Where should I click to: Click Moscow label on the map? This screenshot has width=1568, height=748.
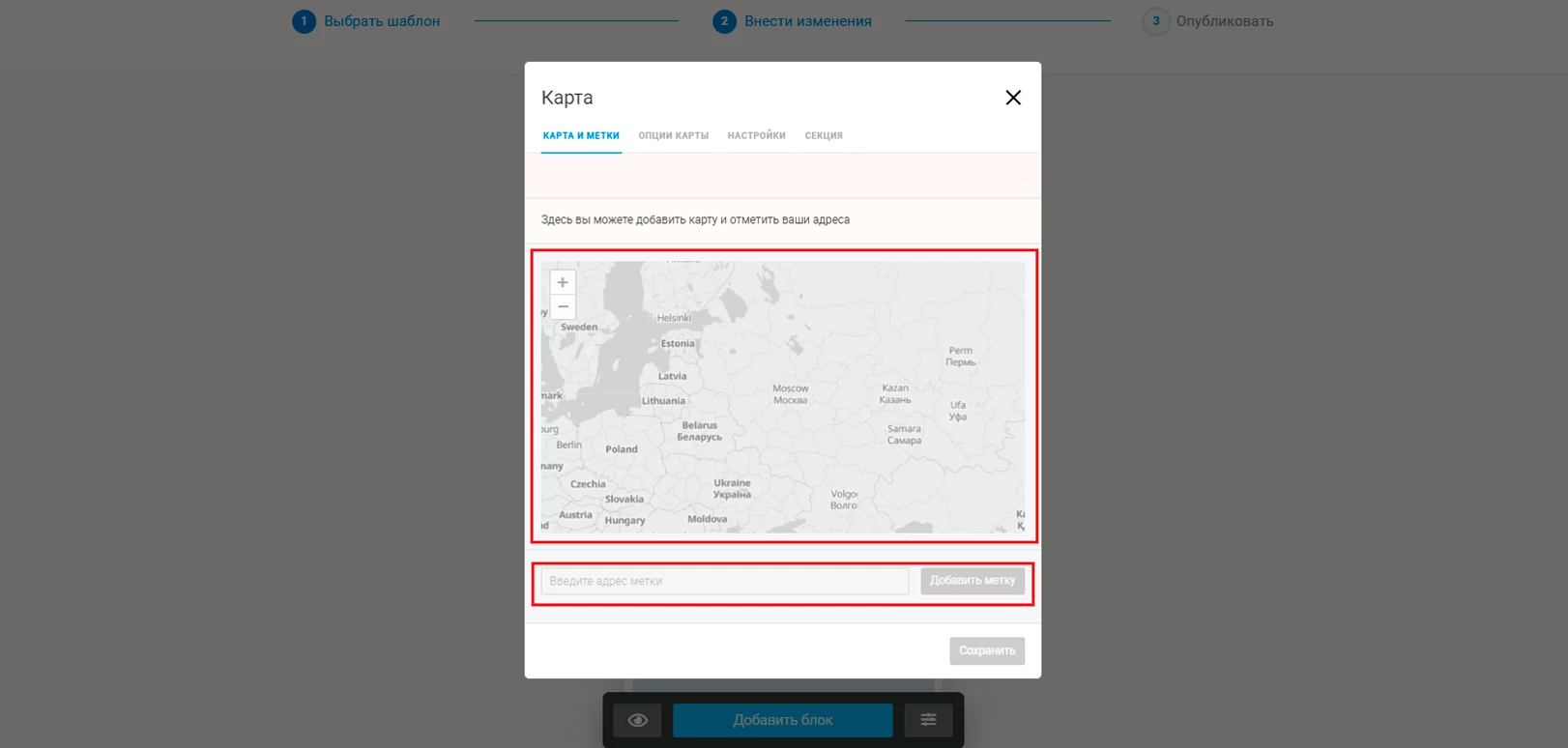coord(790,394)
